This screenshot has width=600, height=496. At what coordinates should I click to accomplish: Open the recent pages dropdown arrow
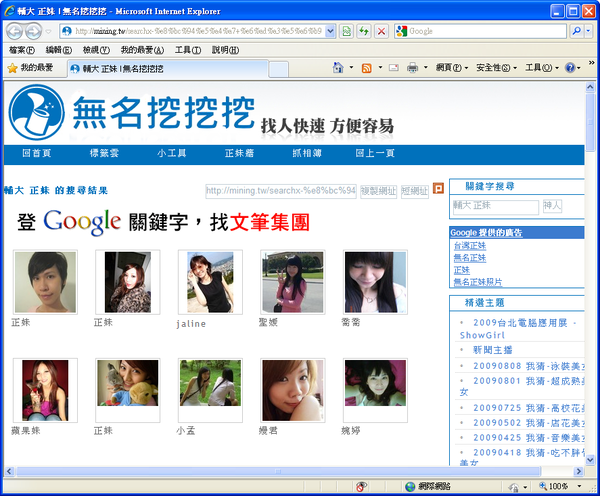tap(49, 31)
